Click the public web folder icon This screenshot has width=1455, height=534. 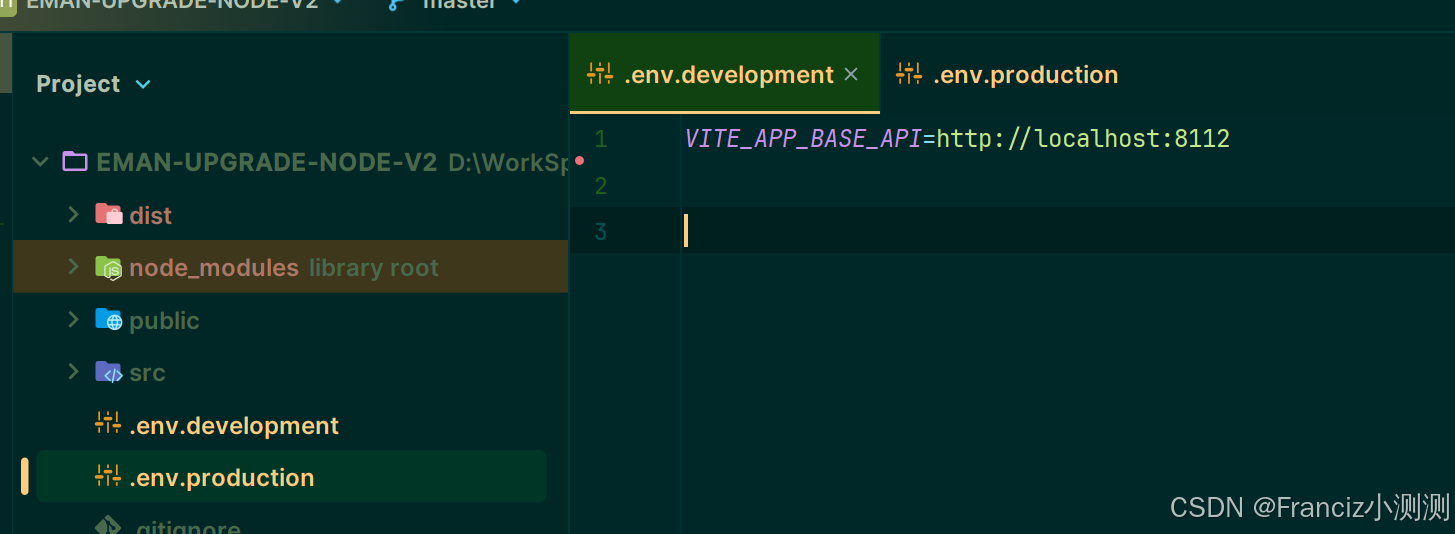point(108,320)
